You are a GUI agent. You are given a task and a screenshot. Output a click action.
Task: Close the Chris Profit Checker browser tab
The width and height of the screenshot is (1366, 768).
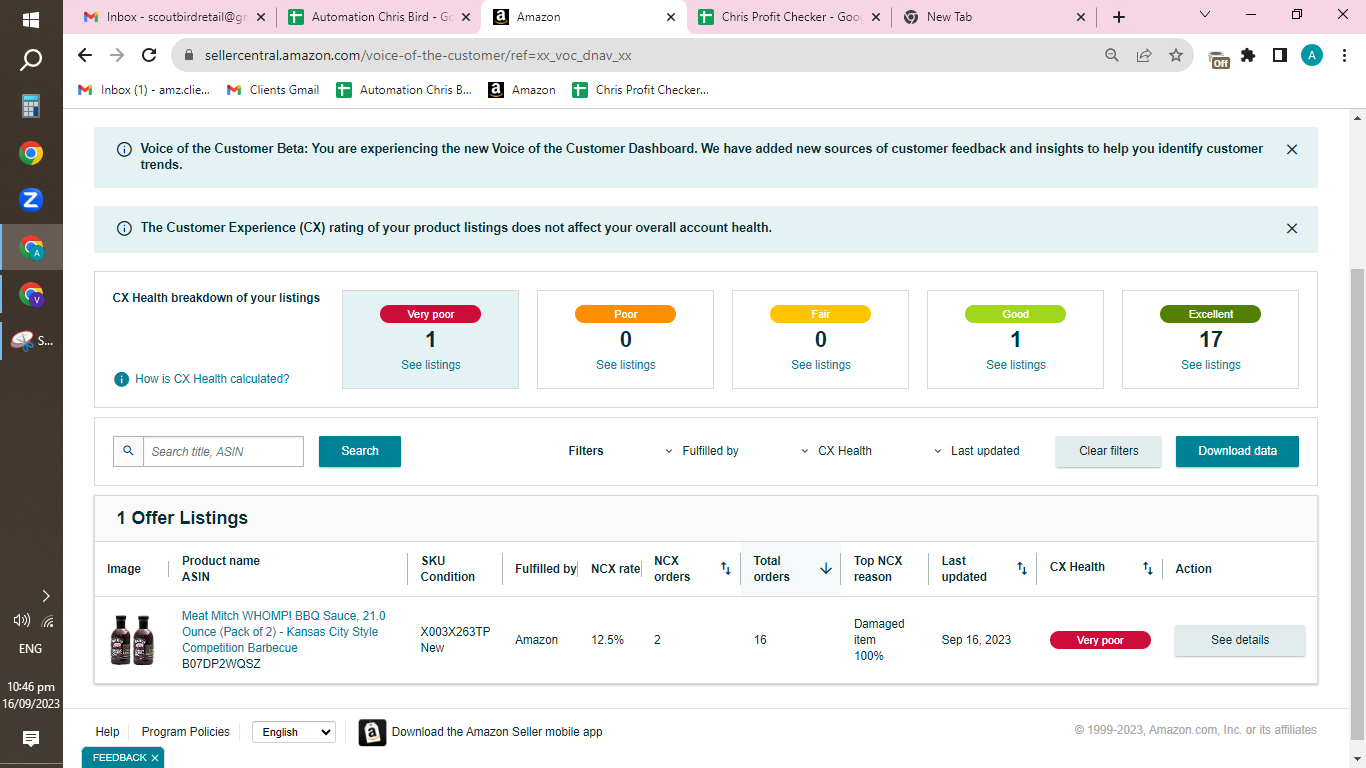click(875, 17)
